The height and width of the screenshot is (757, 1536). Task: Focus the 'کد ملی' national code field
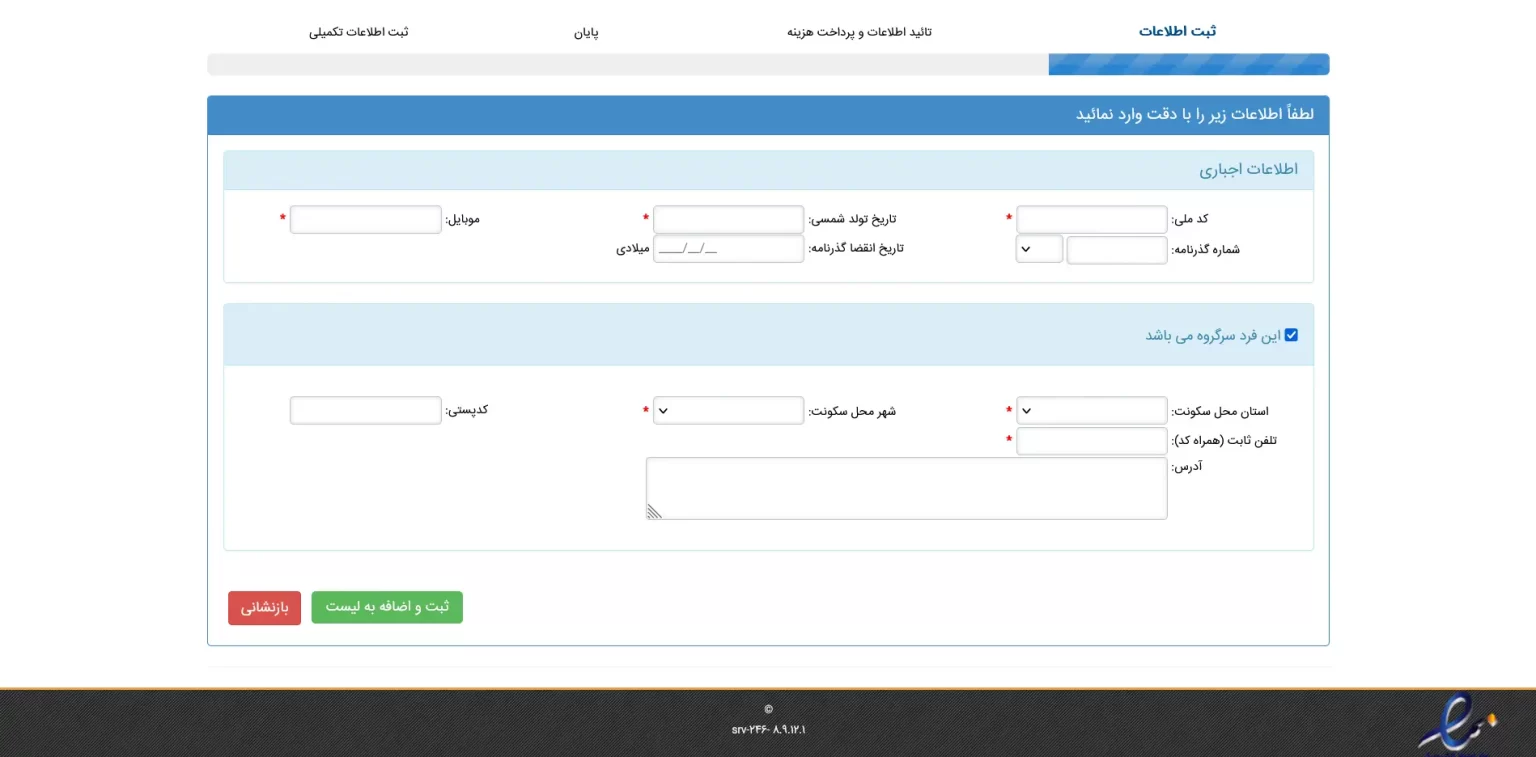(1091, 219)
